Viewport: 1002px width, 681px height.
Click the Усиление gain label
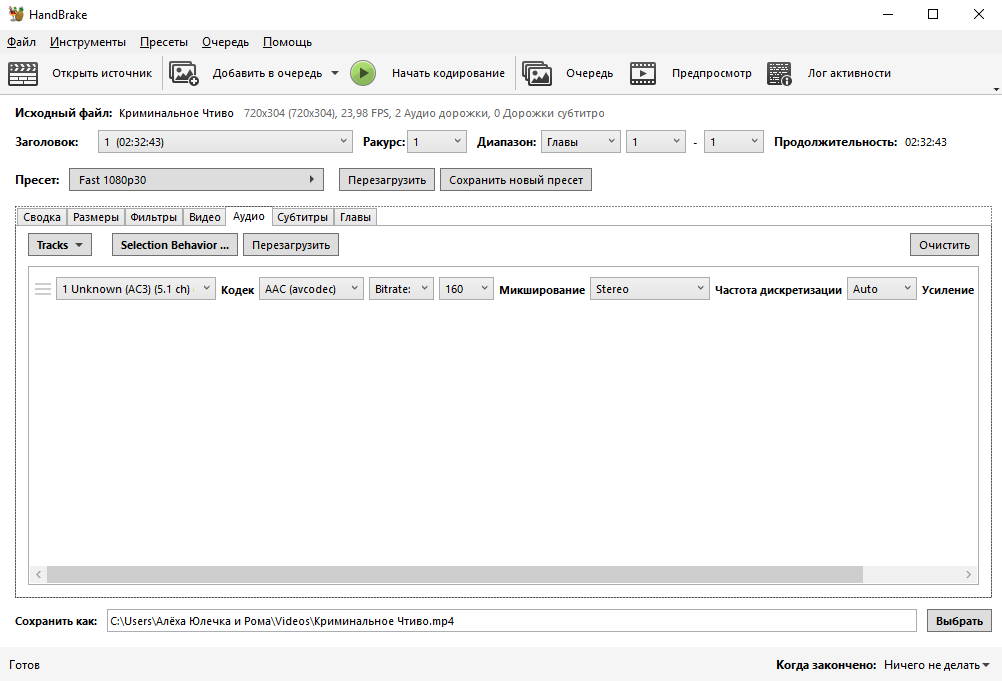(x=948, y=289)
